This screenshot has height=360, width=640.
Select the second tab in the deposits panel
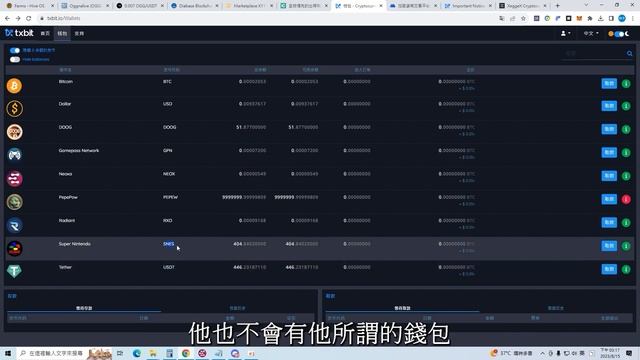click(x=237, y=308)
